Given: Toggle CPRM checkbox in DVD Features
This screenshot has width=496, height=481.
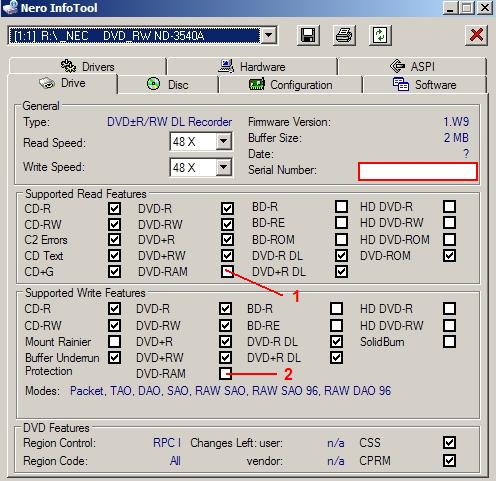Looking at the screenshot, I should click(449, 461).
